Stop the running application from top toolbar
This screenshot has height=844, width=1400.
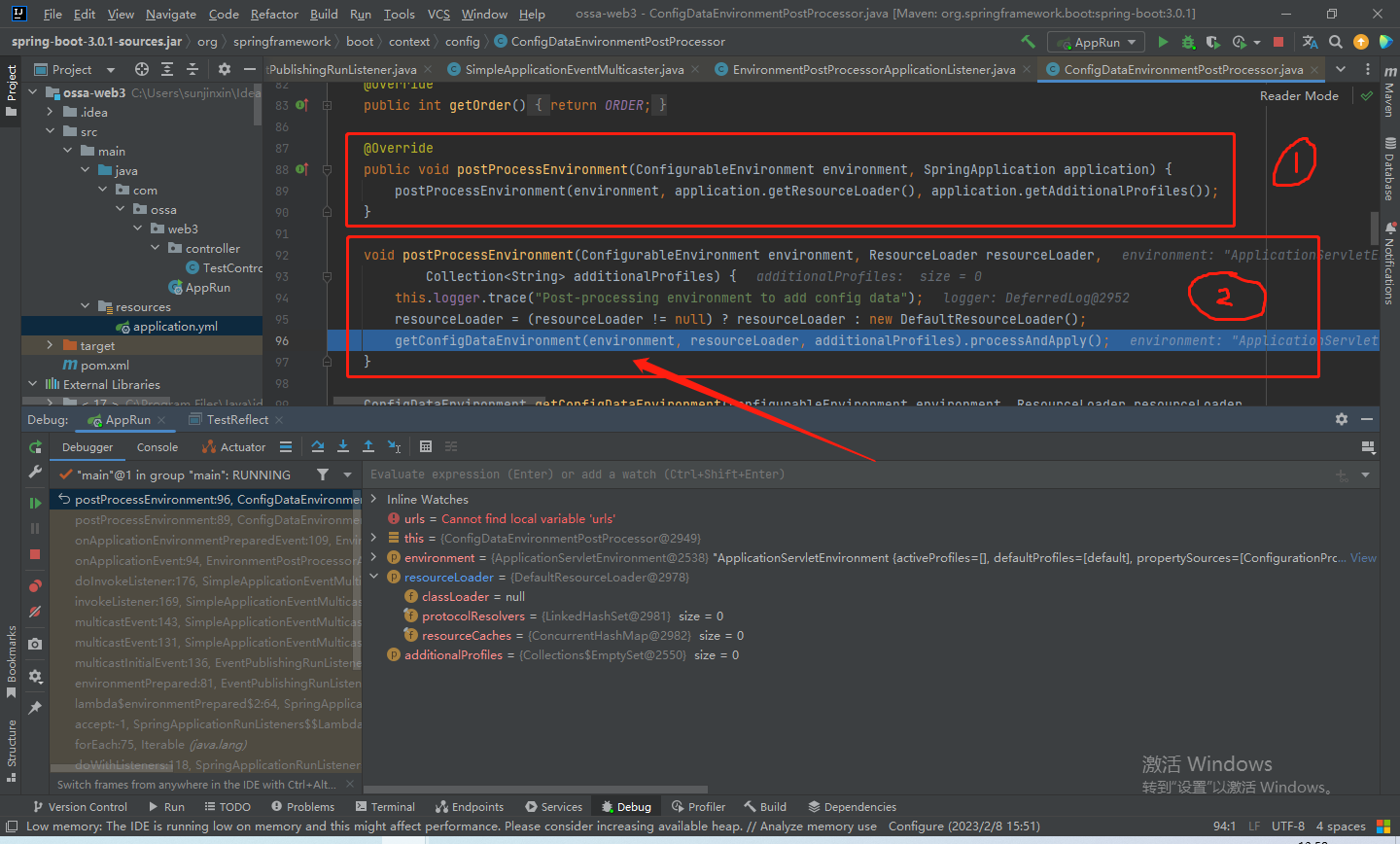(1278, 42)
